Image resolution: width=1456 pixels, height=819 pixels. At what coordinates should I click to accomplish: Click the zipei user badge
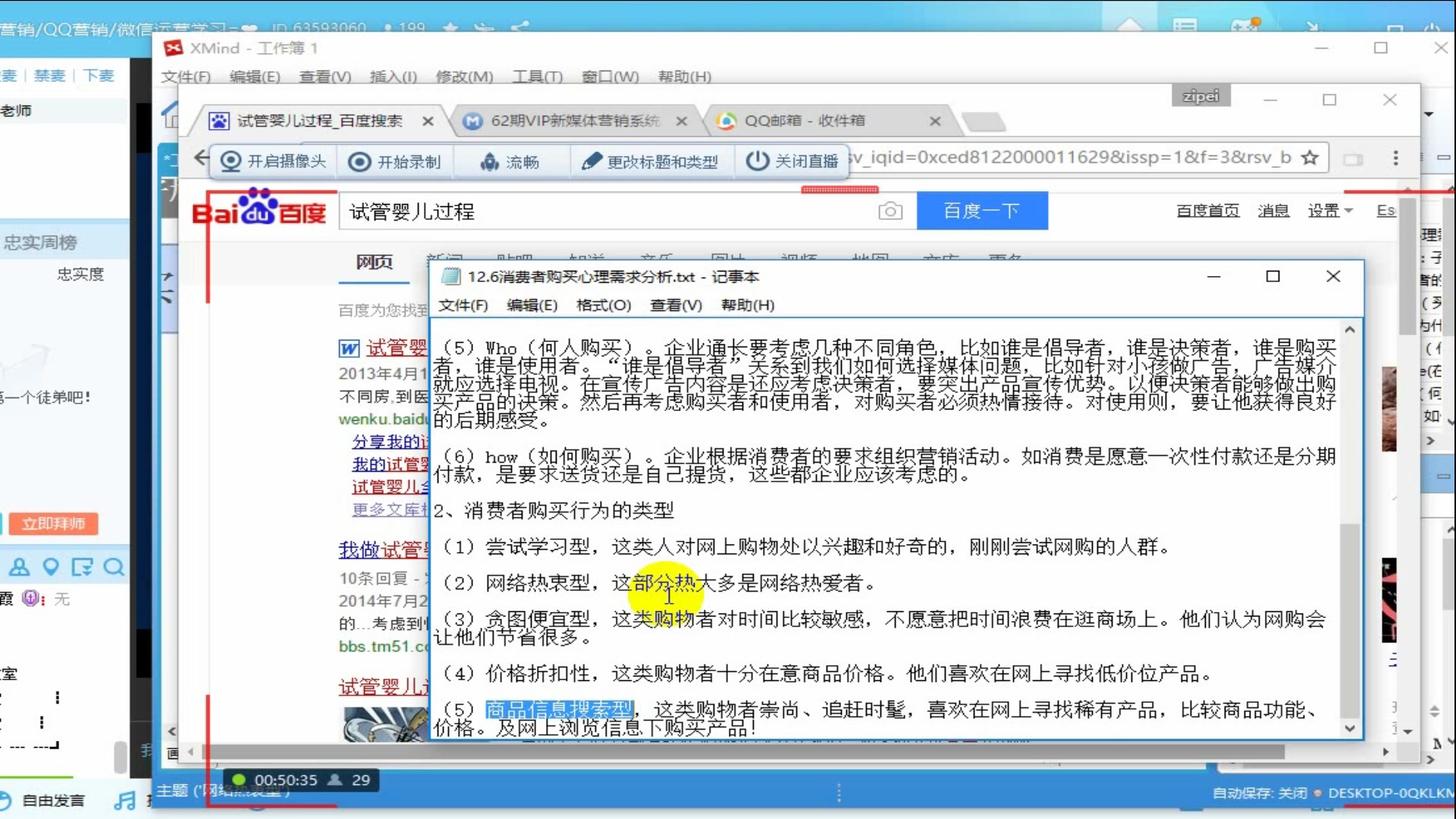(1201, 96)
